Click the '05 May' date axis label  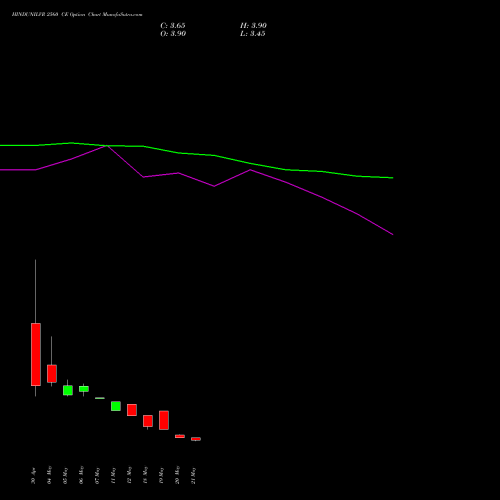pos(65,475)
